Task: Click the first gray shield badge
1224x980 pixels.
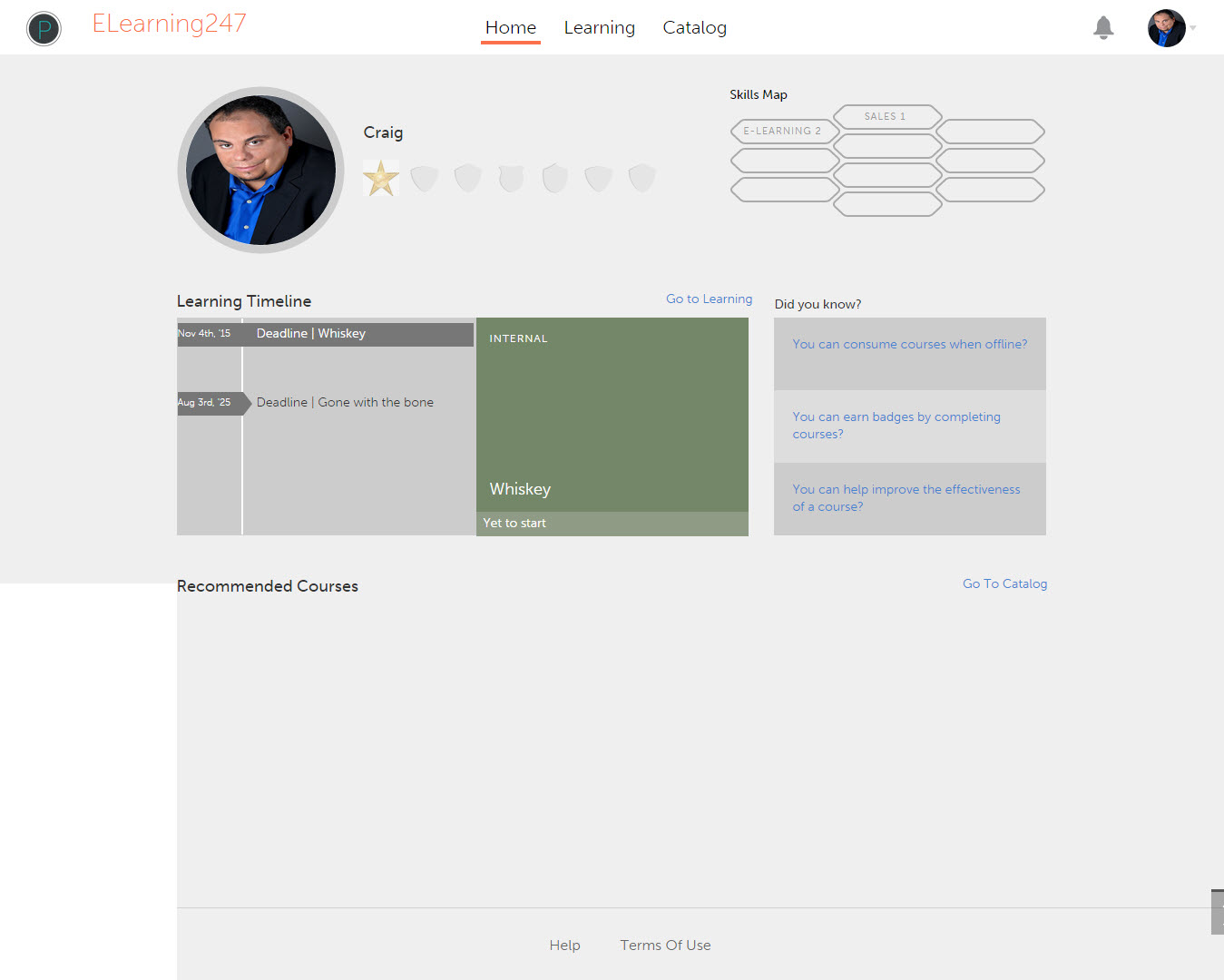Action: [424, 178]
